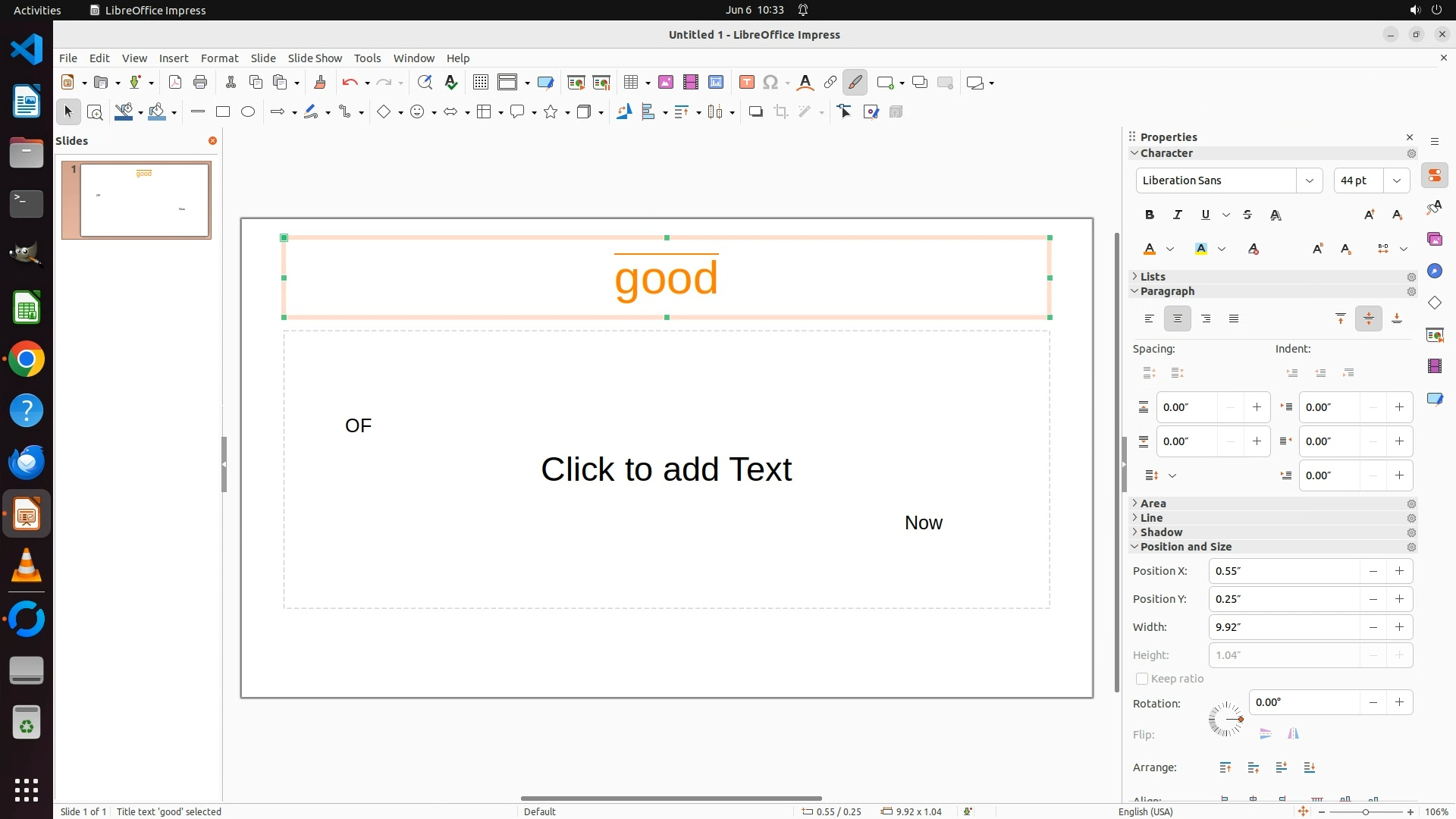This screenshot has height=819, width=1456.
Task: Open the Format menu
Action: click(219, 58)
